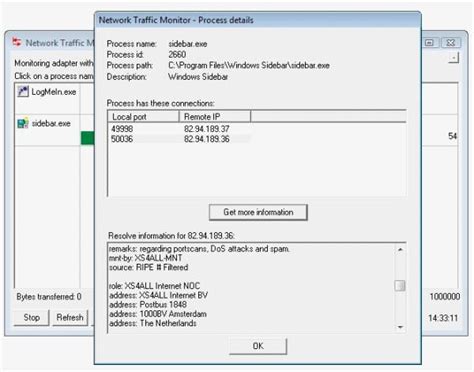Click the Network Traffic Monitor app icon
This screenshot has width=474, height=372.
(x=17, y=42)
